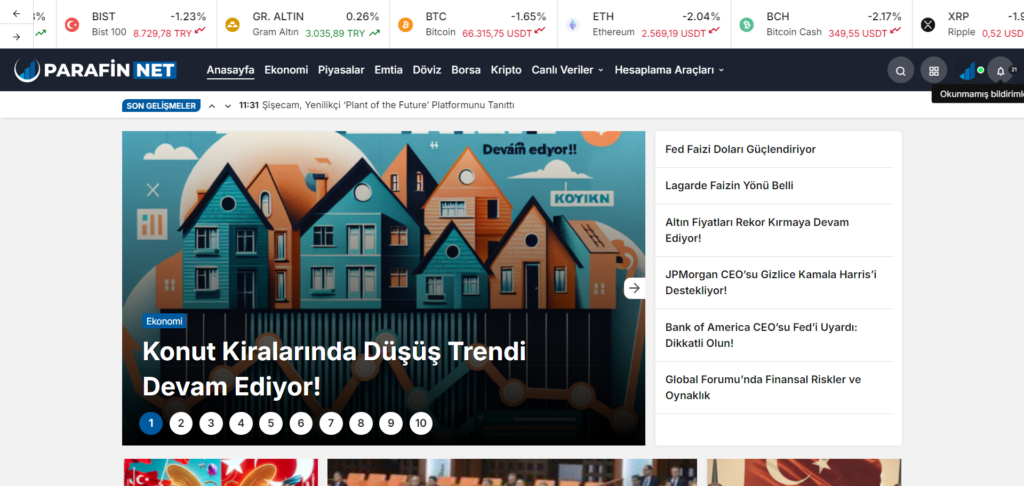This screenshot has width=1024, height=486.
Task: Open the grid apps menu icon
Action: click(933, 71)
